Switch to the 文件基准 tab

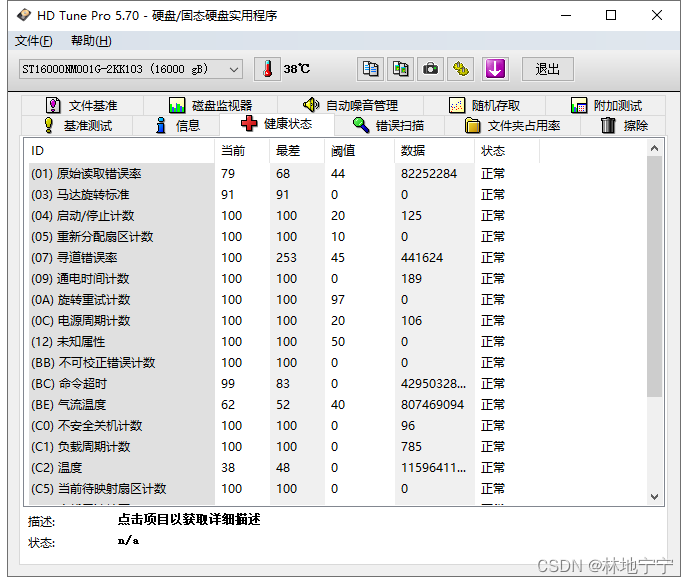[x=82, y=105]
